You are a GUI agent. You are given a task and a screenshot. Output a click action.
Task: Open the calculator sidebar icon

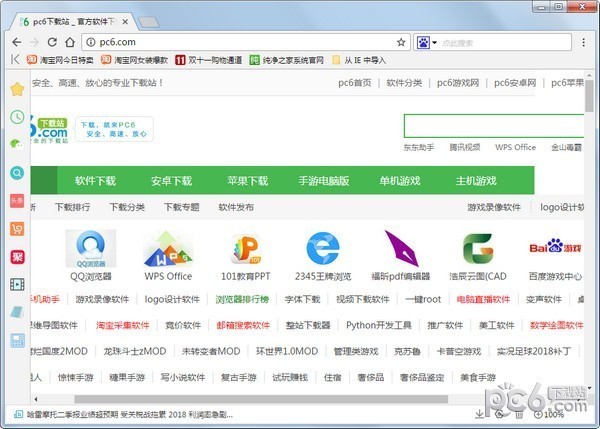click(x=17, y=340)
